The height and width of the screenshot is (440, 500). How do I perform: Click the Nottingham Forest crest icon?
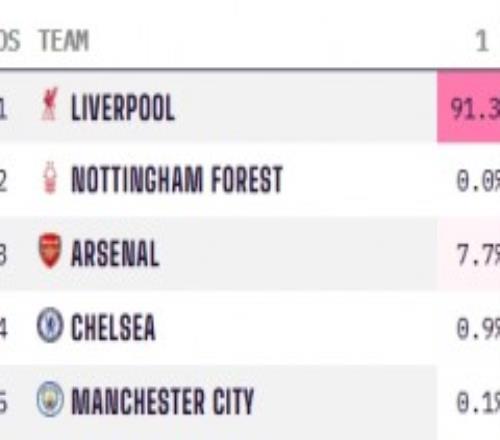(50, 178)
